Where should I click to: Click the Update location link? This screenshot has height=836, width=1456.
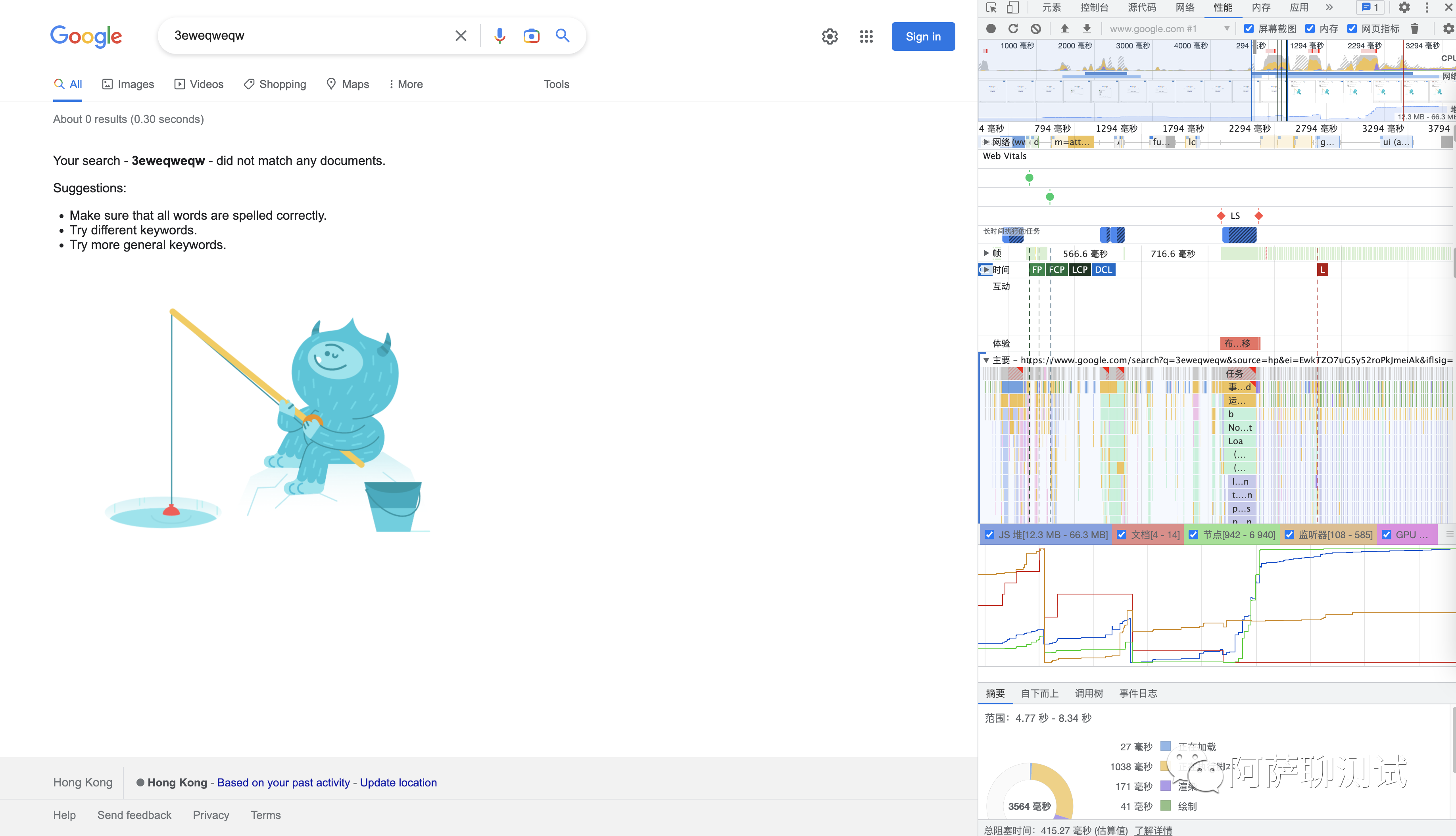click(x=398, y=782)
